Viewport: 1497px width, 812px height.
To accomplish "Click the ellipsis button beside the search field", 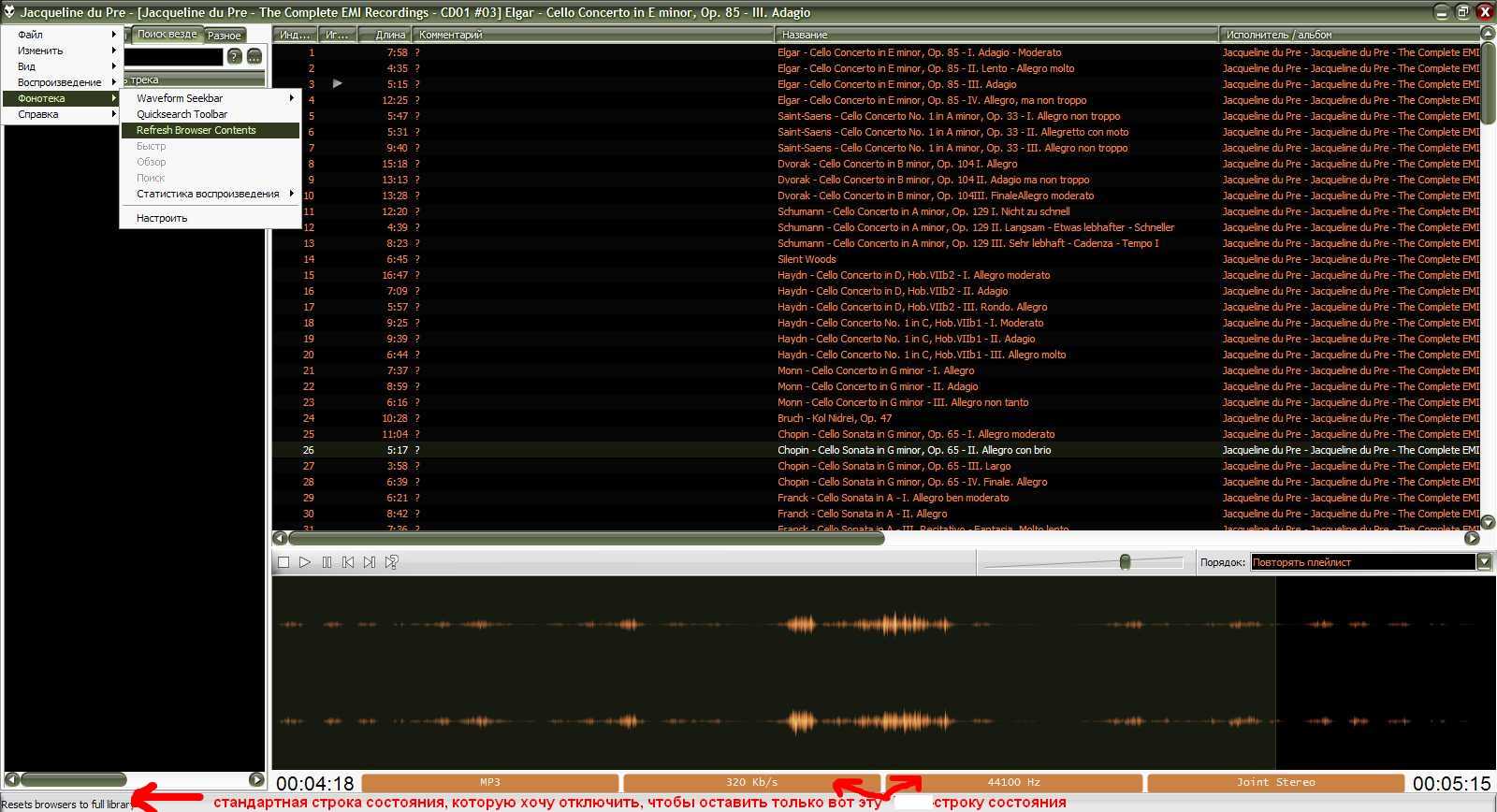I will click(x=254, y=56).
